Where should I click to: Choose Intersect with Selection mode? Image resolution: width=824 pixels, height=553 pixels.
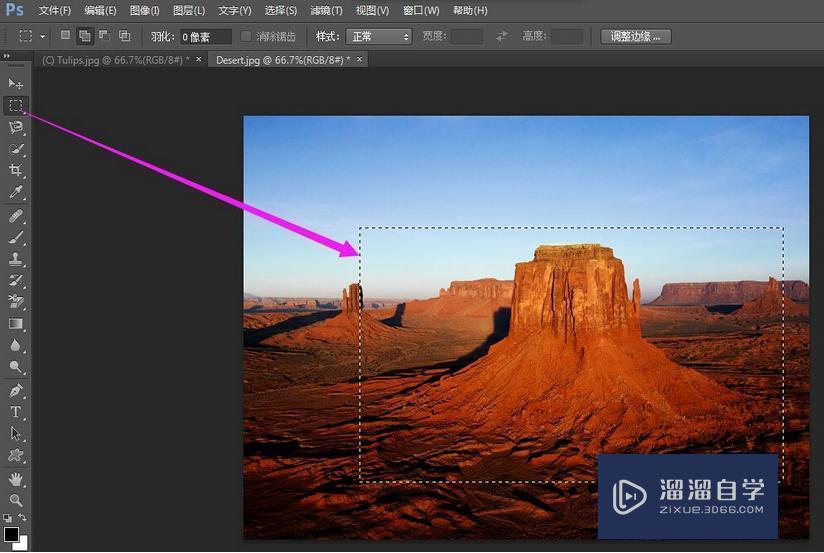125,36
